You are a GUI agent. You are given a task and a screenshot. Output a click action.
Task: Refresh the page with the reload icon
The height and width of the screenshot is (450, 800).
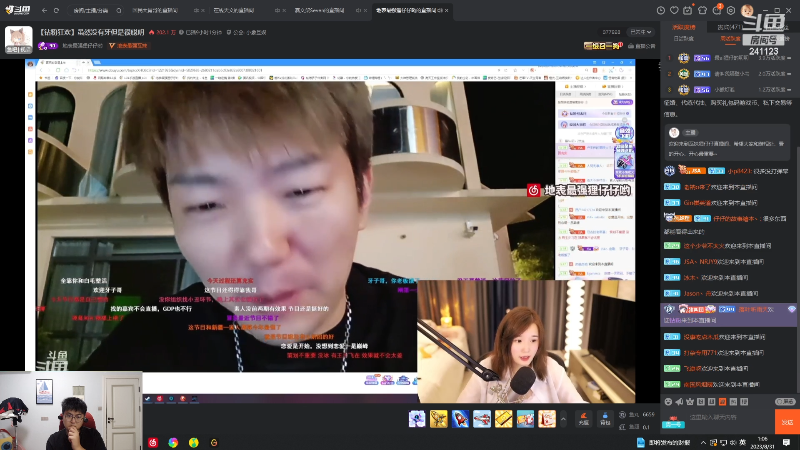[57, 10]
